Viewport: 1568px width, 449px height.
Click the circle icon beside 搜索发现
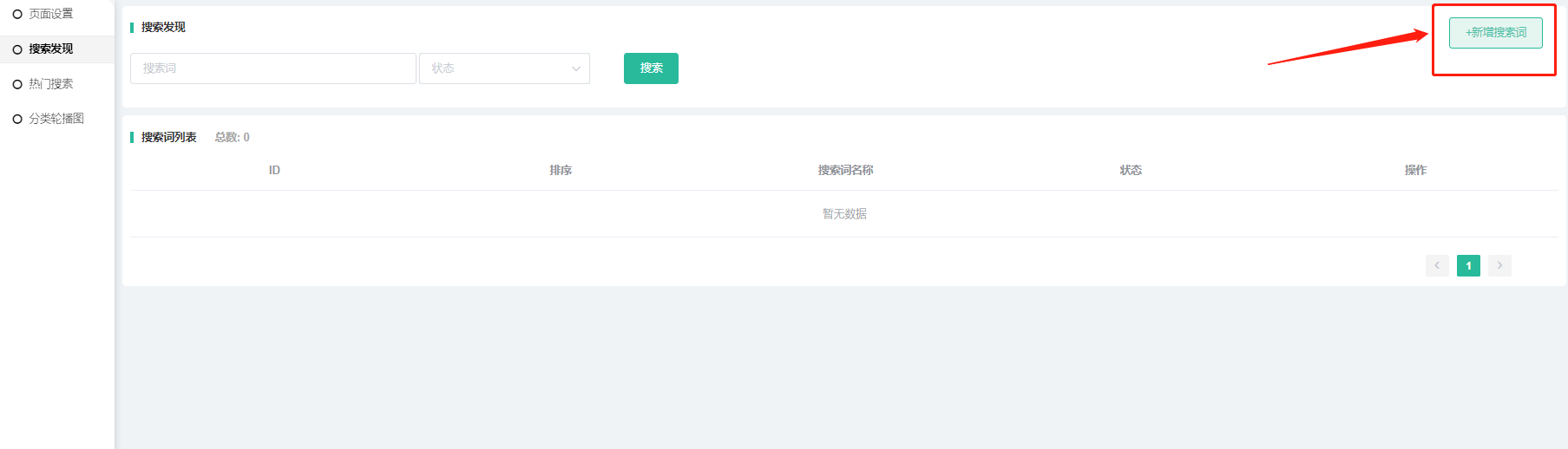[17, 49]
